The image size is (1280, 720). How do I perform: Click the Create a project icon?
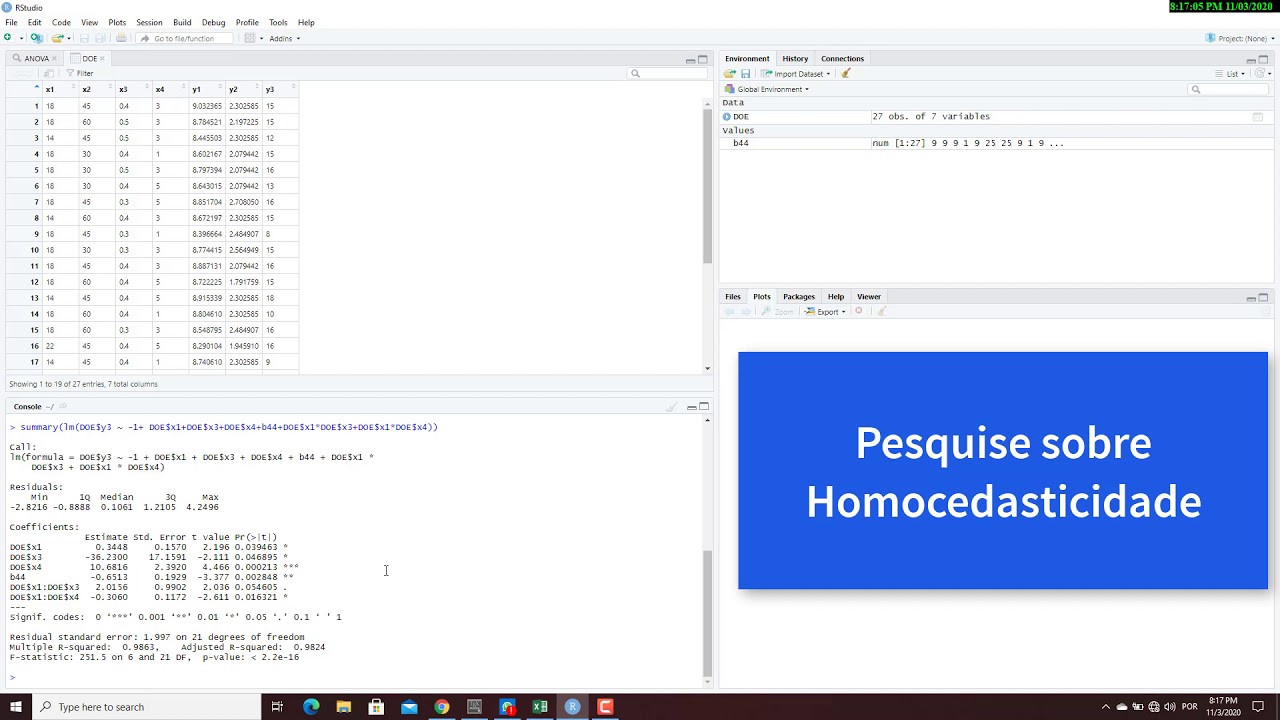point(37,38)
